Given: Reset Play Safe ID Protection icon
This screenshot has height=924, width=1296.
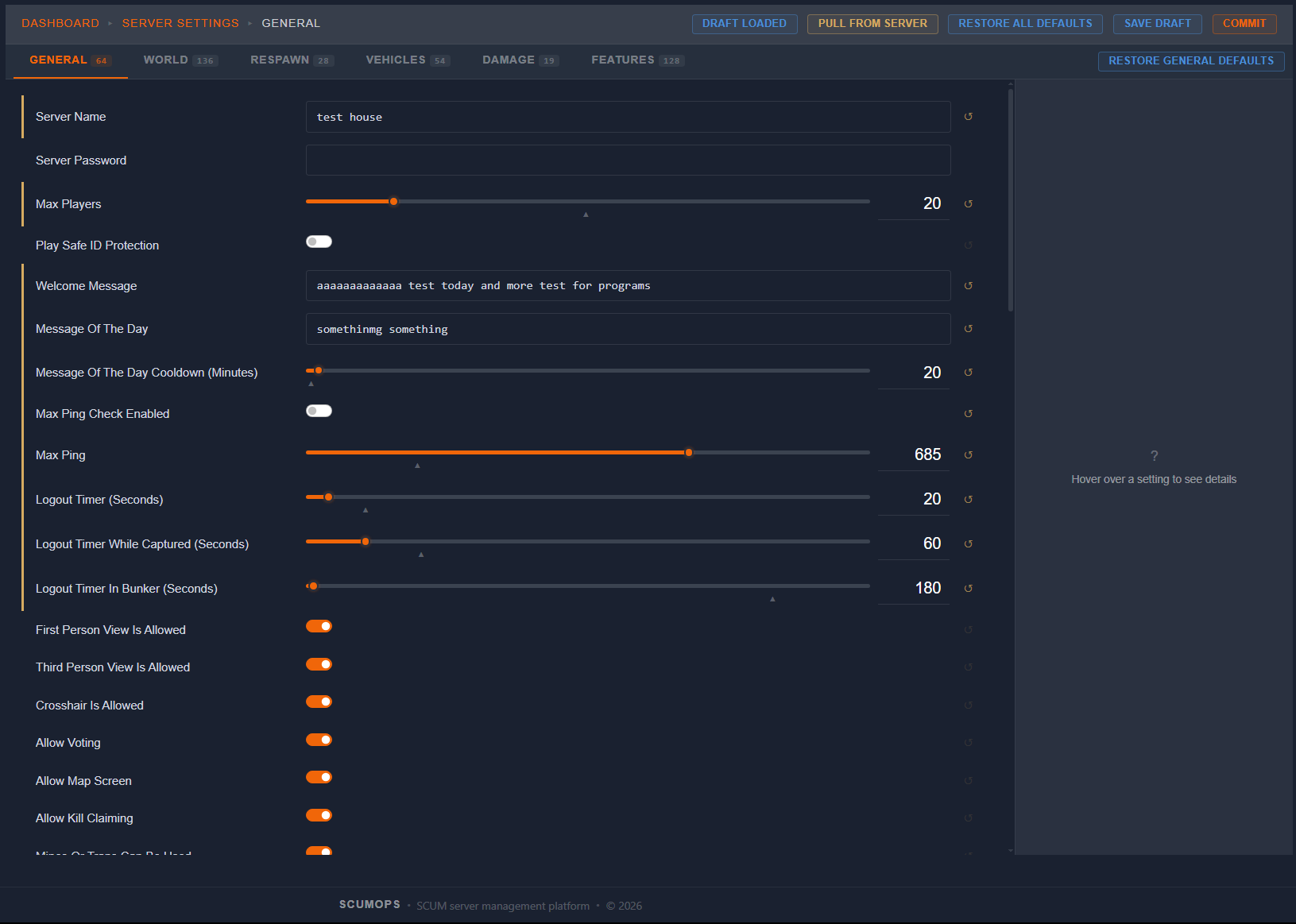Looking at the screenshot, I should 968,245.
